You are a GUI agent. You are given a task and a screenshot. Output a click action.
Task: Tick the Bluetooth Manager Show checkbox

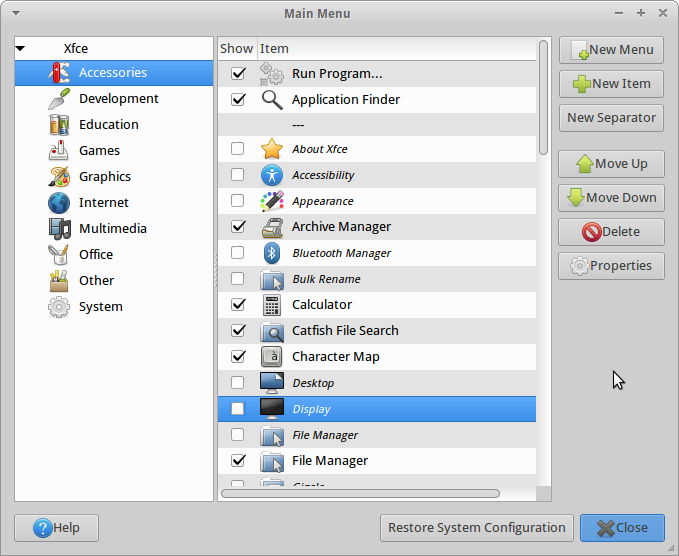coord(237,253)
